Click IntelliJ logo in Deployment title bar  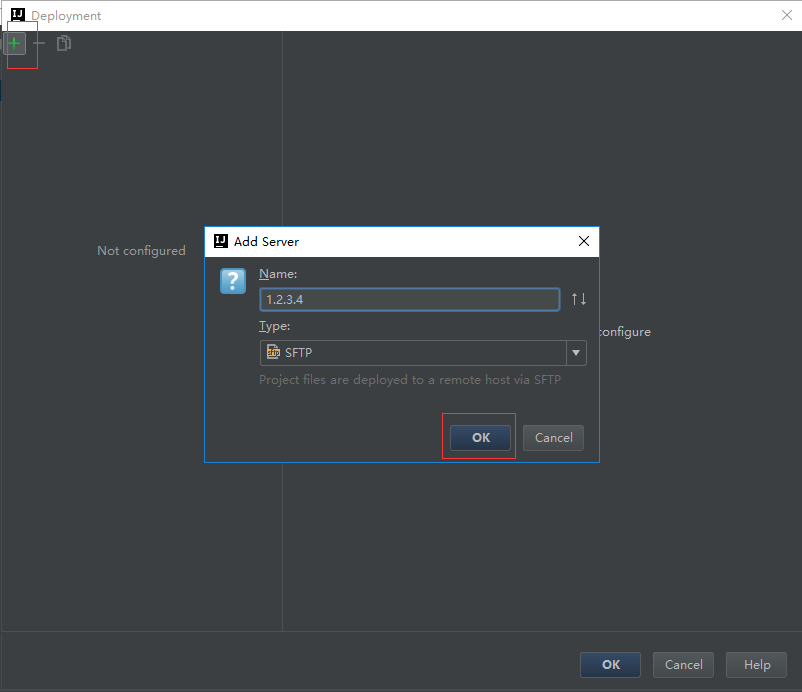17,15
